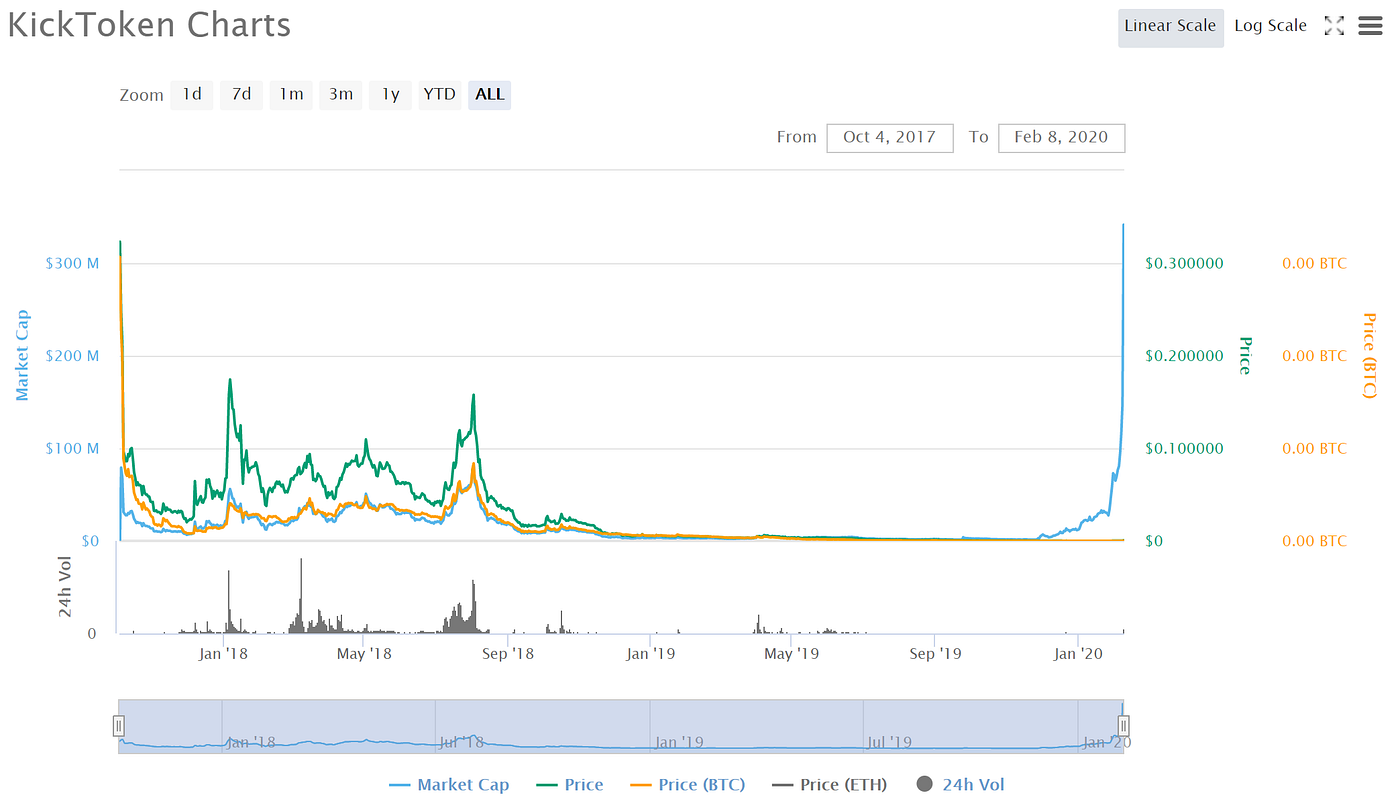Click the Sep '19 x-axis label
This screenshot has height=806, width=1400.
pyautogui.click(x=935, y=654)
